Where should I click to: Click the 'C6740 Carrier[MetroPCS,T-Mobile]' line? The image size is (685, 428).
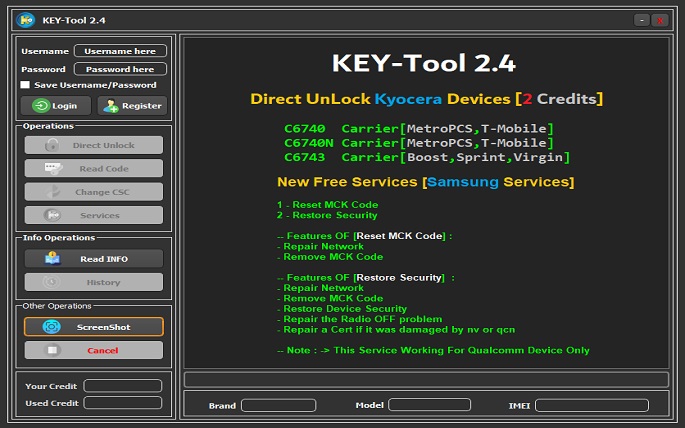(x=419, y=128)
